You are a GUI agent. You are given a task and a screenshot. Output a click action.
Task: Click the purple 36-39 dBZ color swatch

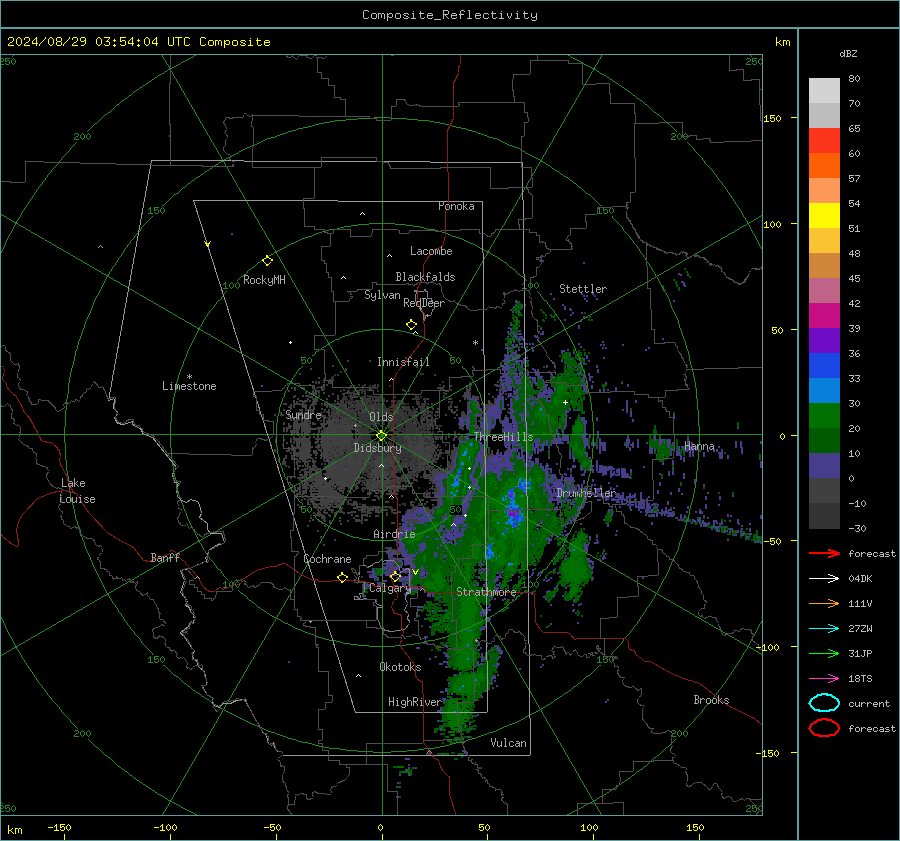coord(824,340)
